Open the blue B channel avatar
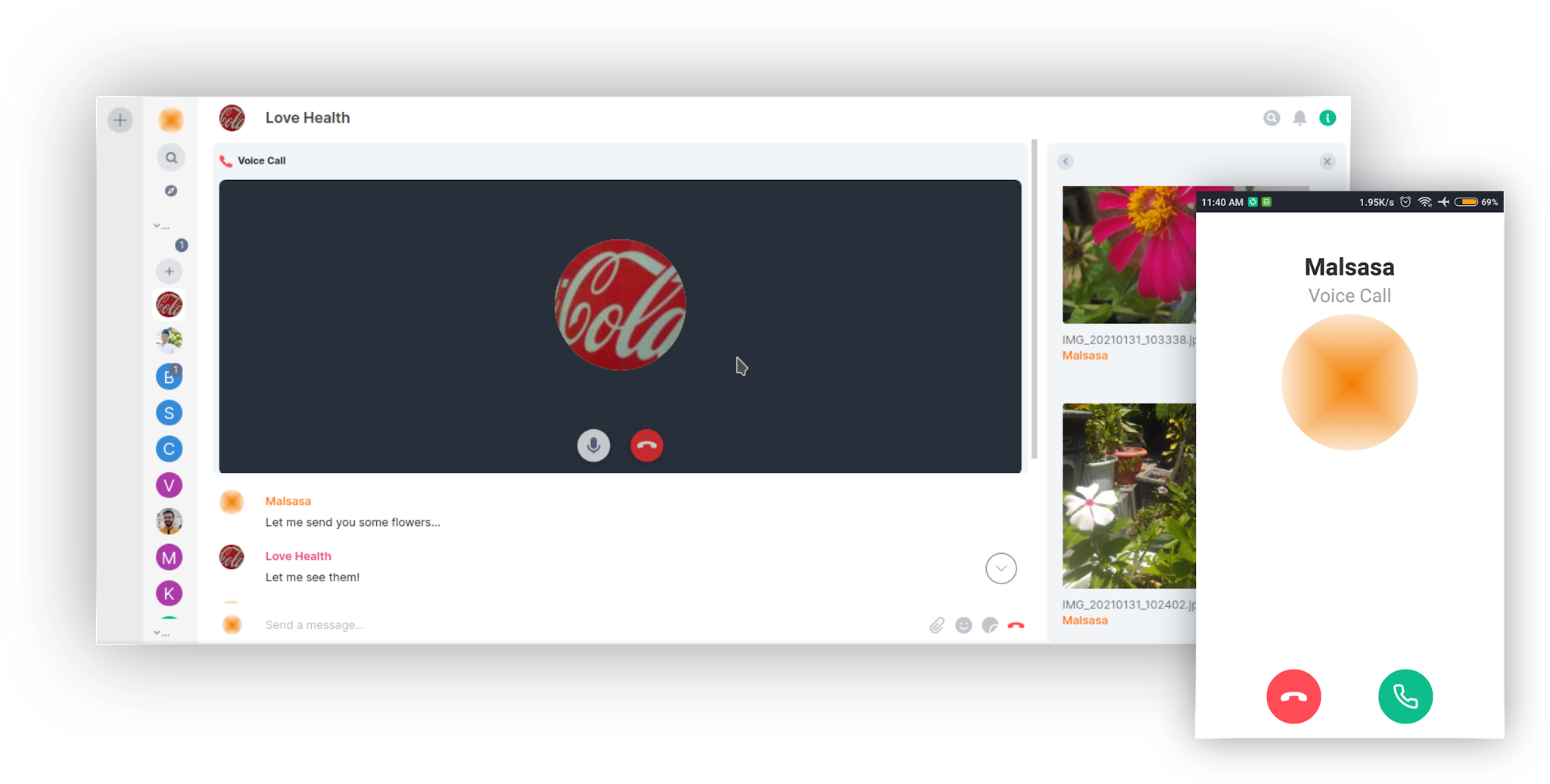1550x784 pixels. tap(169, 376)
